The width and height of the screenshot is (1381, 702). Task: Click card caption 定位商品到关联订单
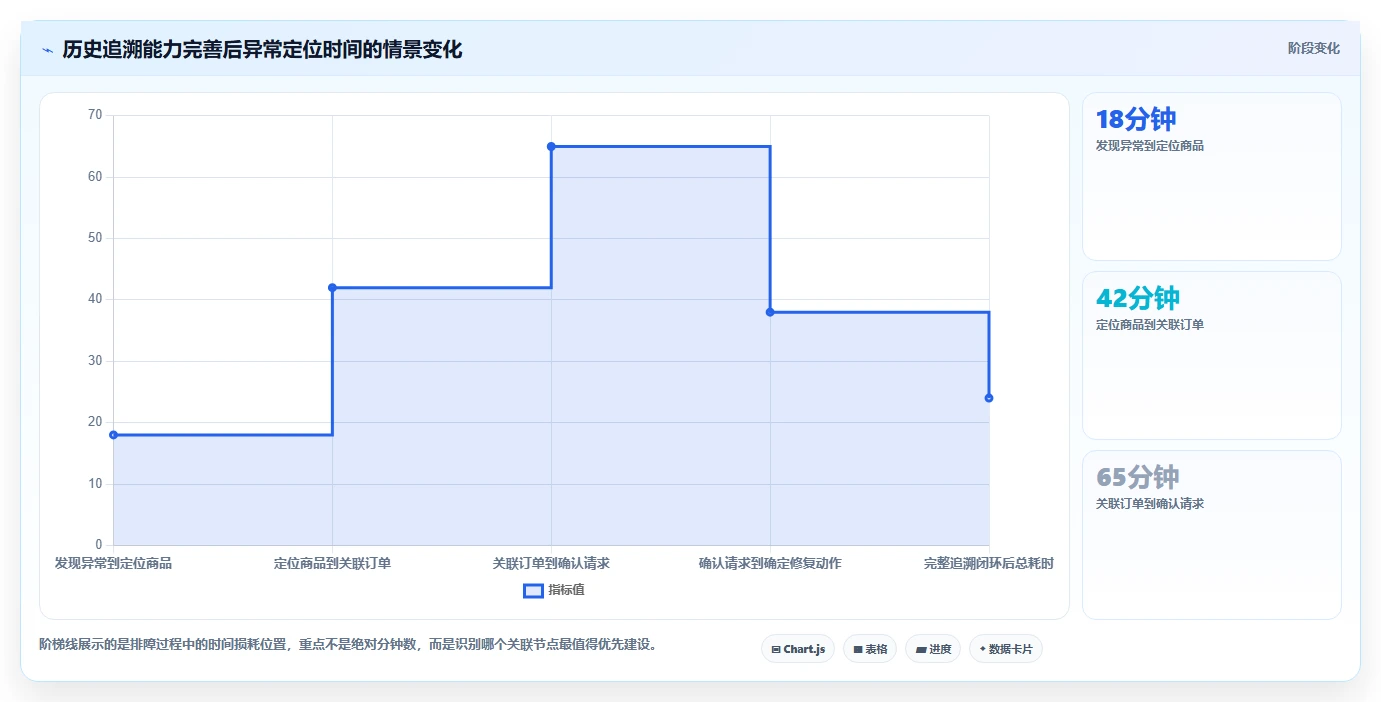1150,325
